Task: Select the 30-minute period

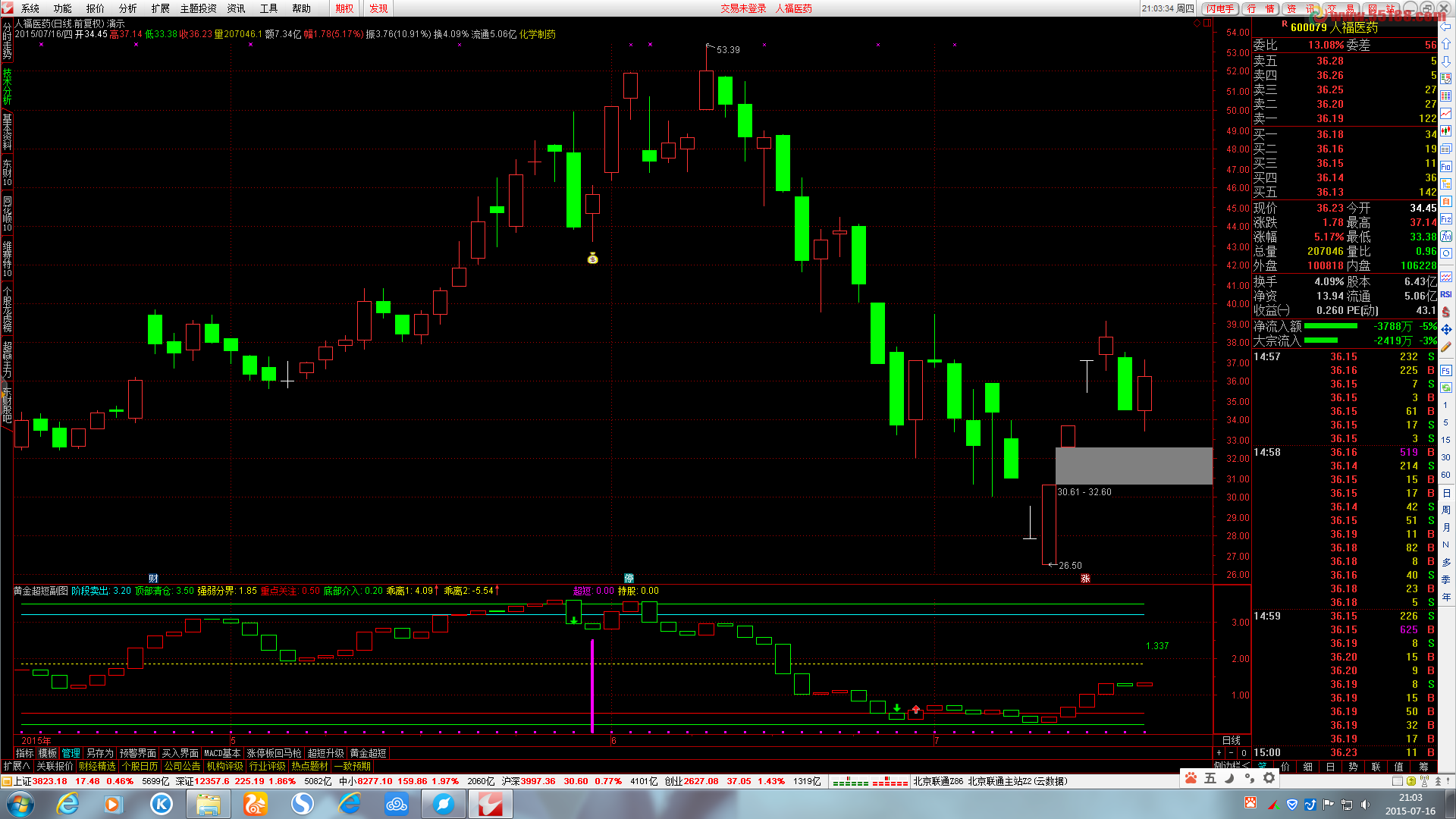Action: pos(1446,457)
